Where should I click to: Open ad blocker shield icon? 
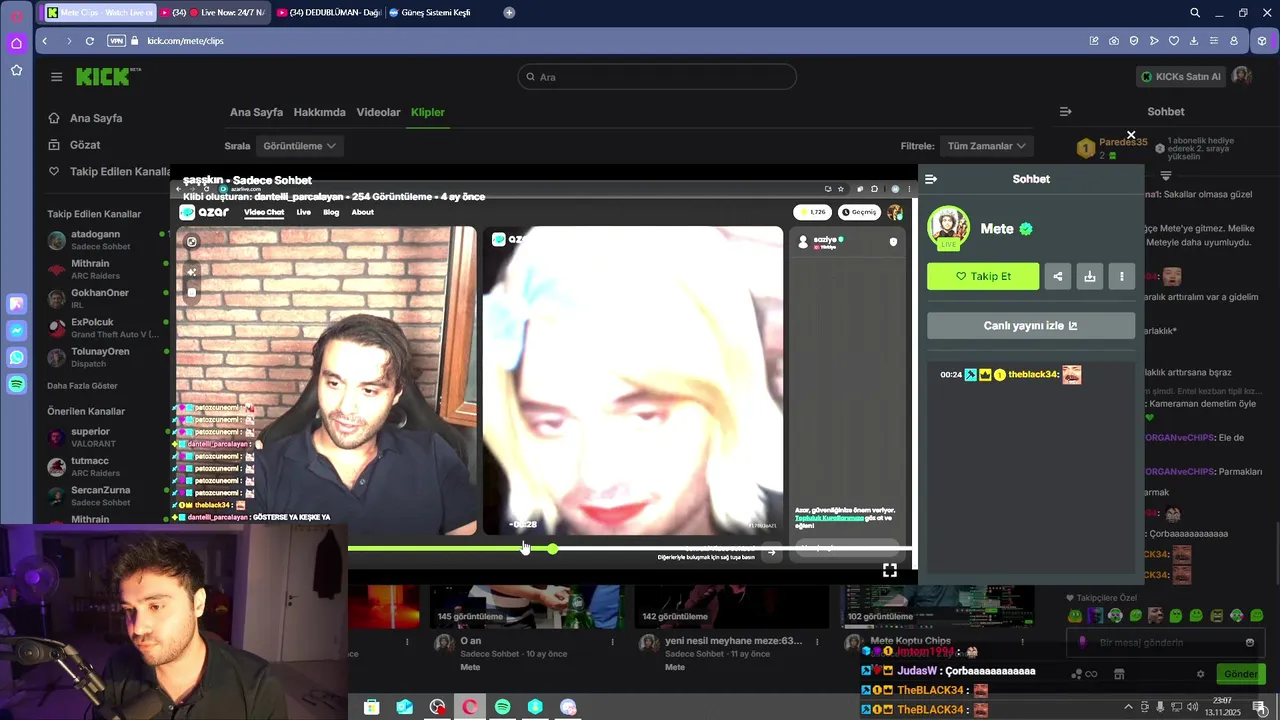(x=1134, y=41)
